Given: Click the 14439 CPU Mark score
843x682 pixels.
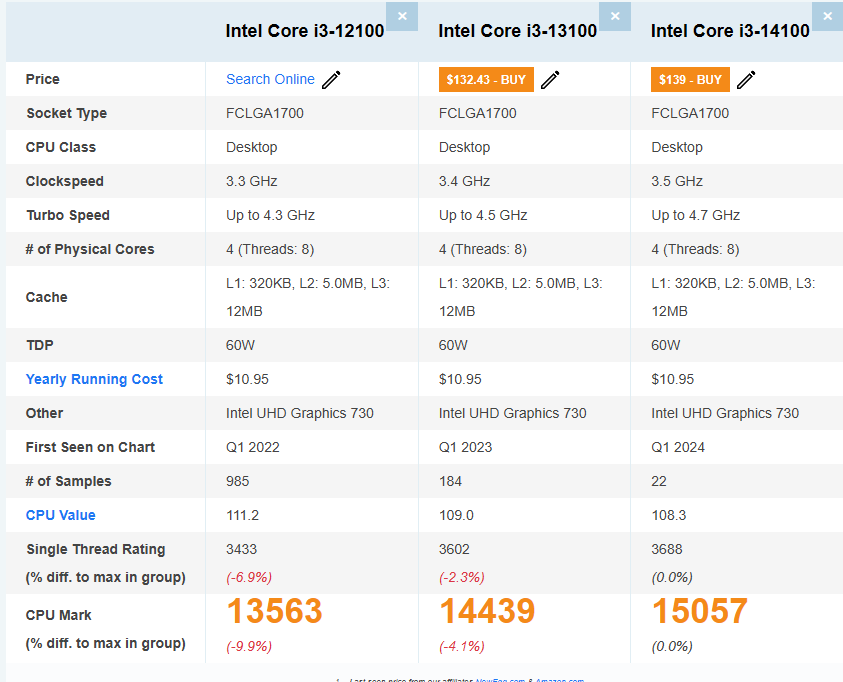Looking at the screenshot, I should pyautogui.click(x=487, y=611).
